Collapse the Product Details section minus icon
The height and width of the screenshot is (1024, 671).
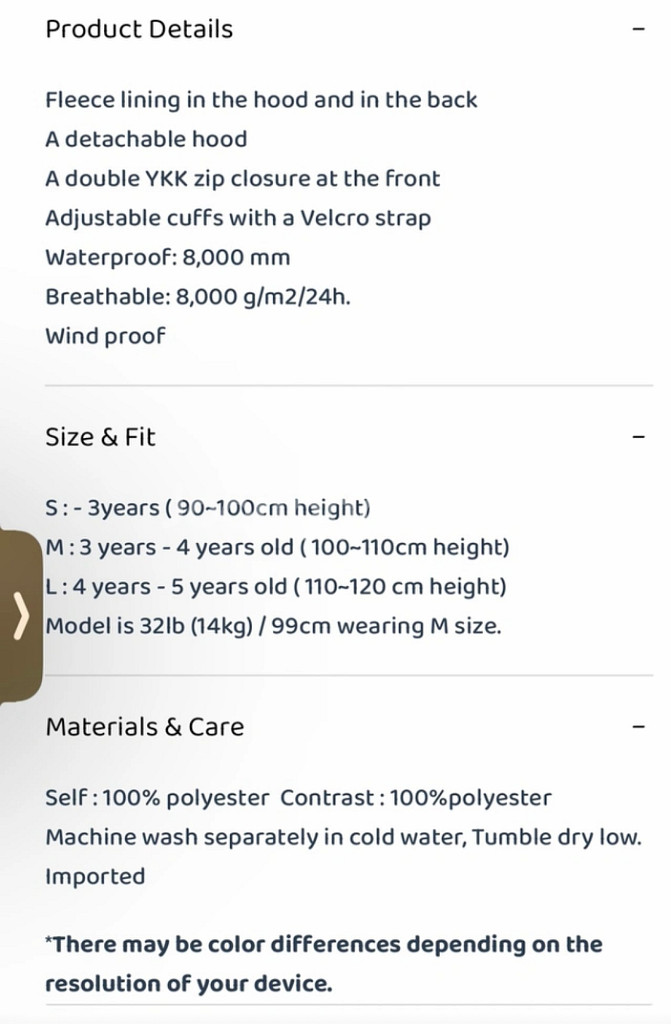click(639, 29)
